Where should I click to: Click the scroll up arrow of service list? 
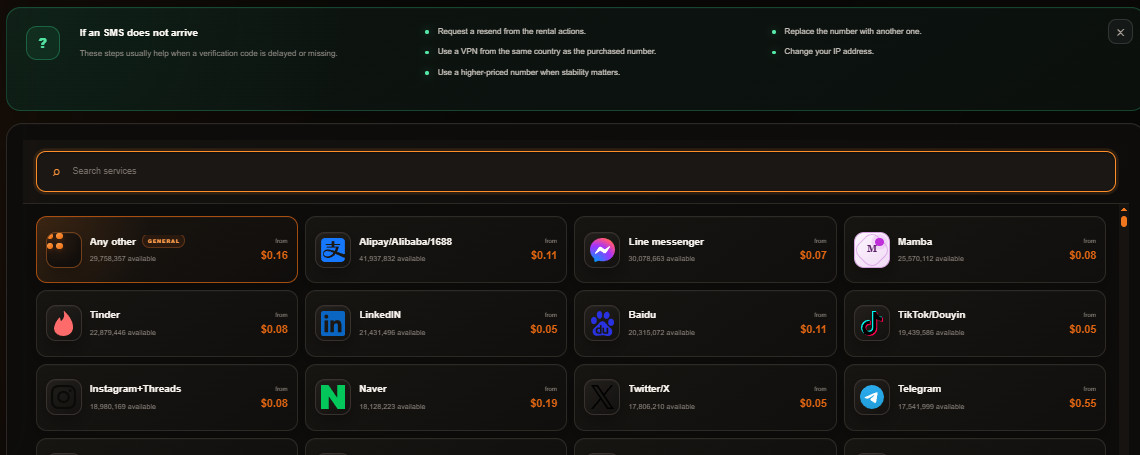coord(1124,209)
